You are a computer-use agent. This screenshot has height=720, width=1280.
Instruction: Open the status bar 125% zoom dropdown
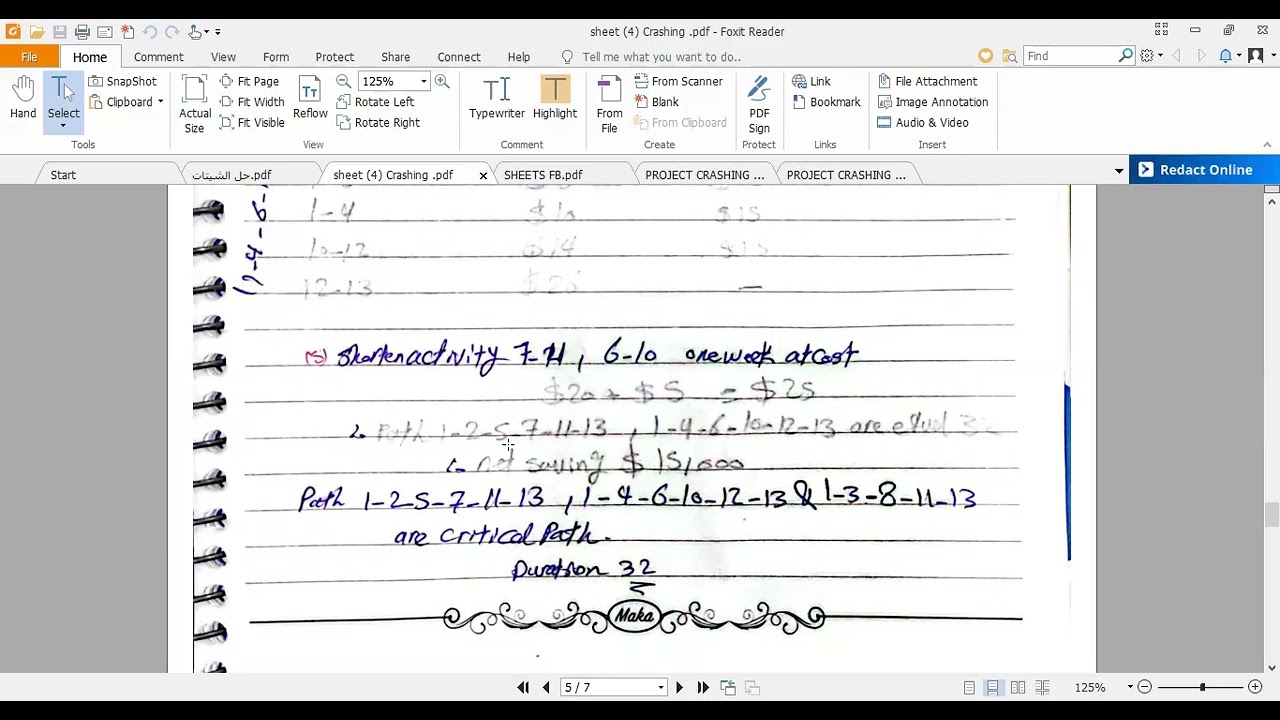(1130, 688)
